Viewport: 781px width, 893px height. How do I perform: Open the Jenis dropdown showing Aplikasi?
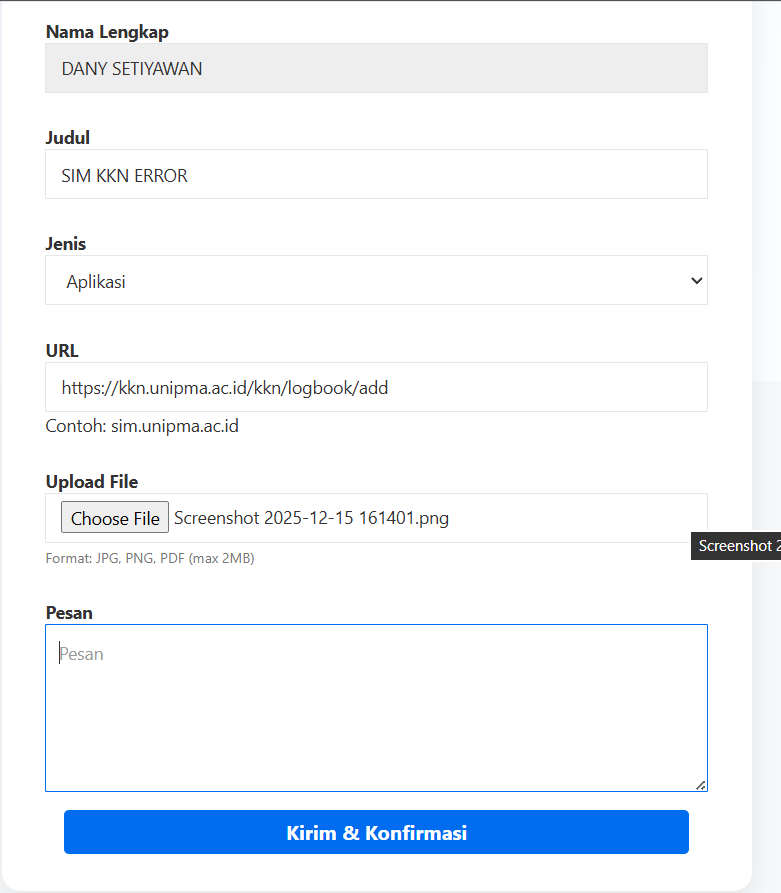[x=376, y=281]
